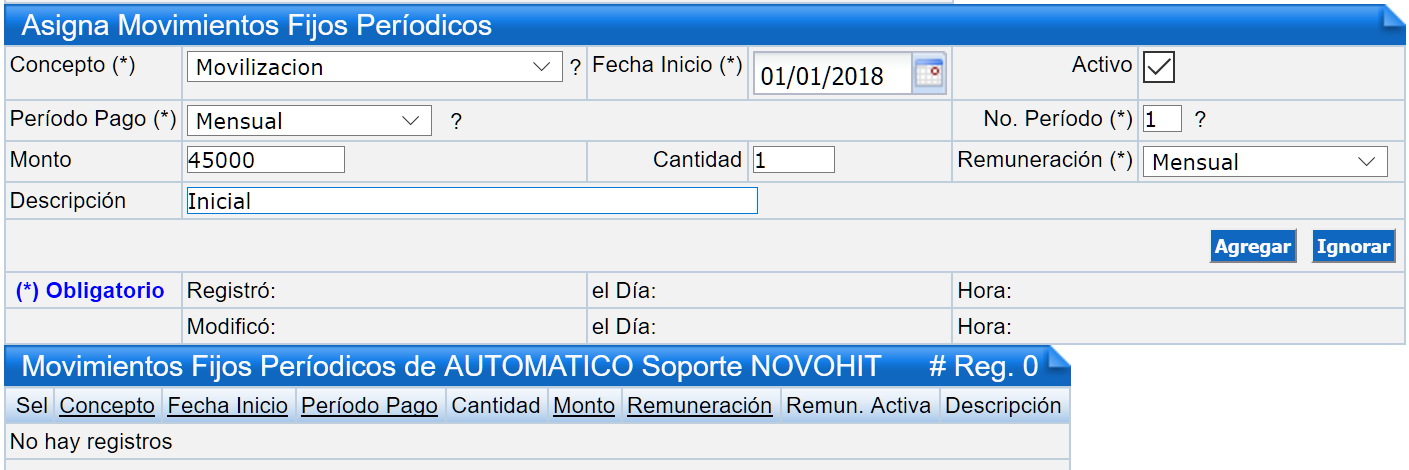Screen dimensions: 1409x470
Task: Open the Período Pago dropdown set to Mensual
Action: click(x=309, y=121)
